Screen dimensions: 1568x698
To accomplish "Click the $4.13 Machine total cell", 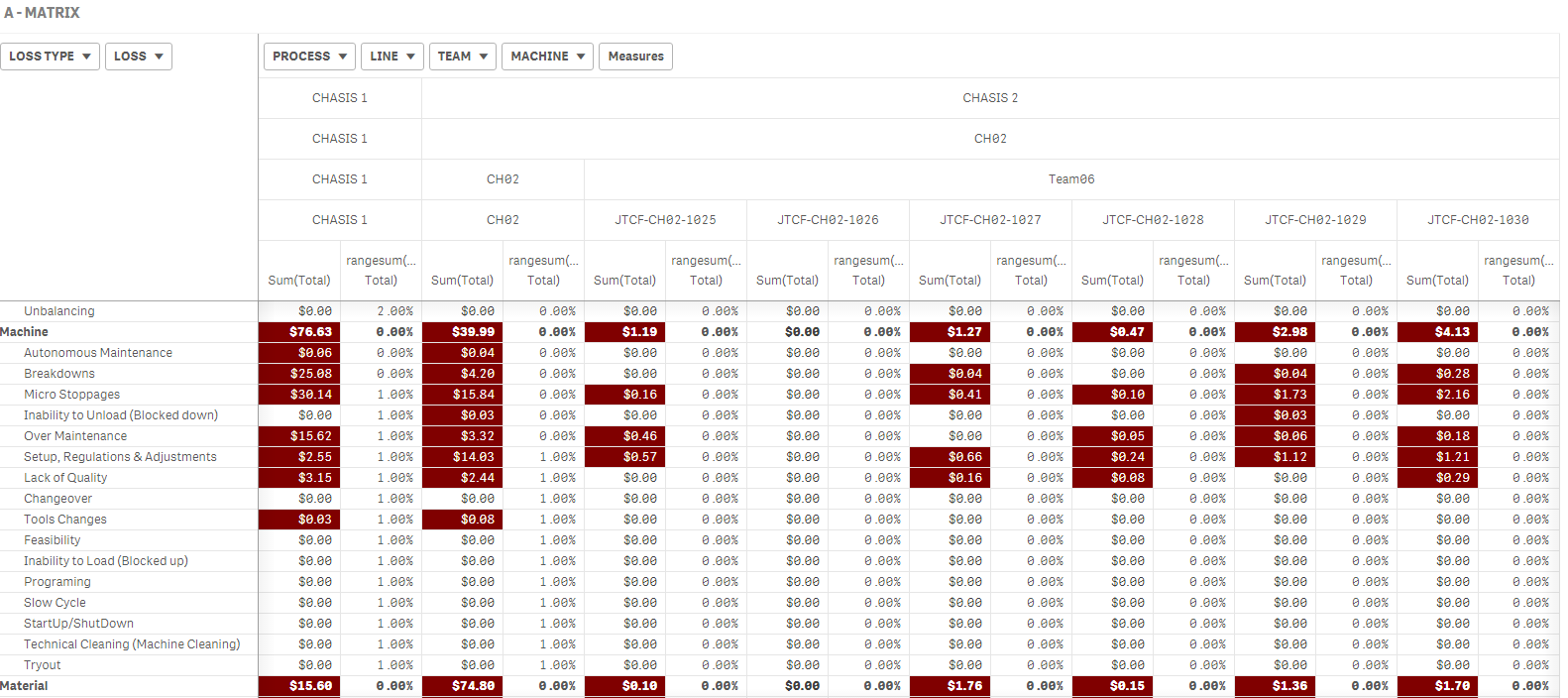I will 1437,332.
